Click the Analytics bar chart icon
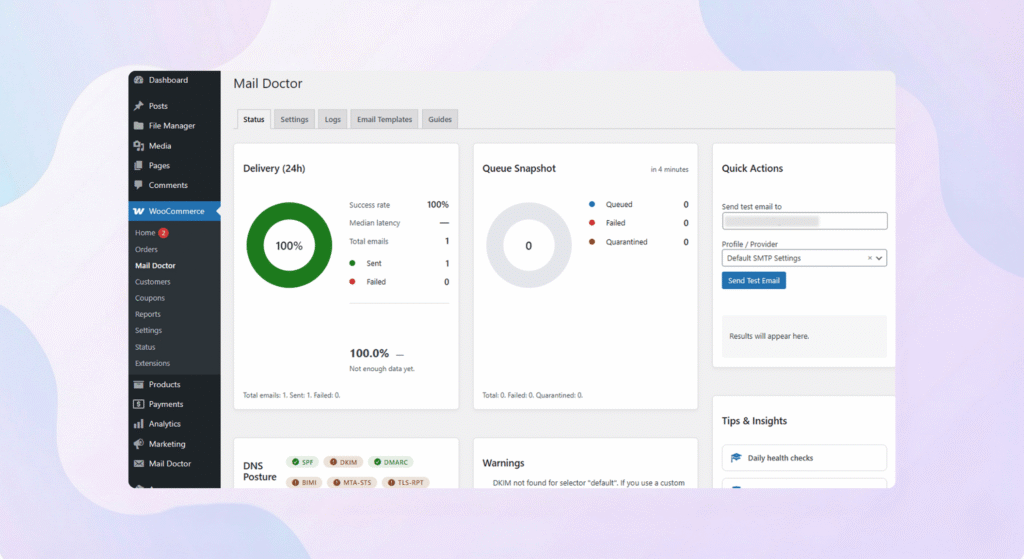Image resolution: width=1024 pixels, height=559 pixels. [x=138, y=424]
